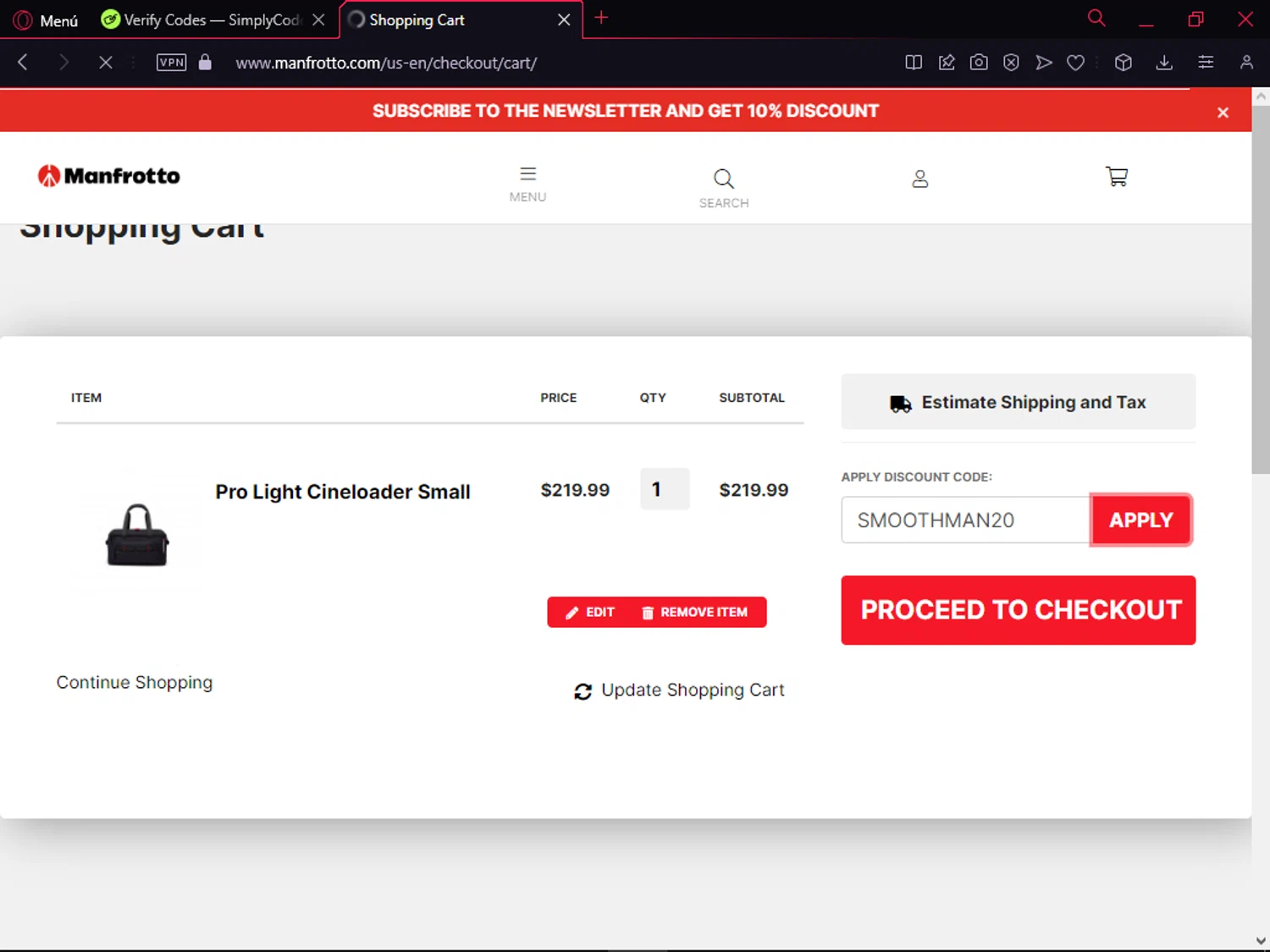1270x952 pixels.
Task: Go back to previous page
Action: (23, 62)
